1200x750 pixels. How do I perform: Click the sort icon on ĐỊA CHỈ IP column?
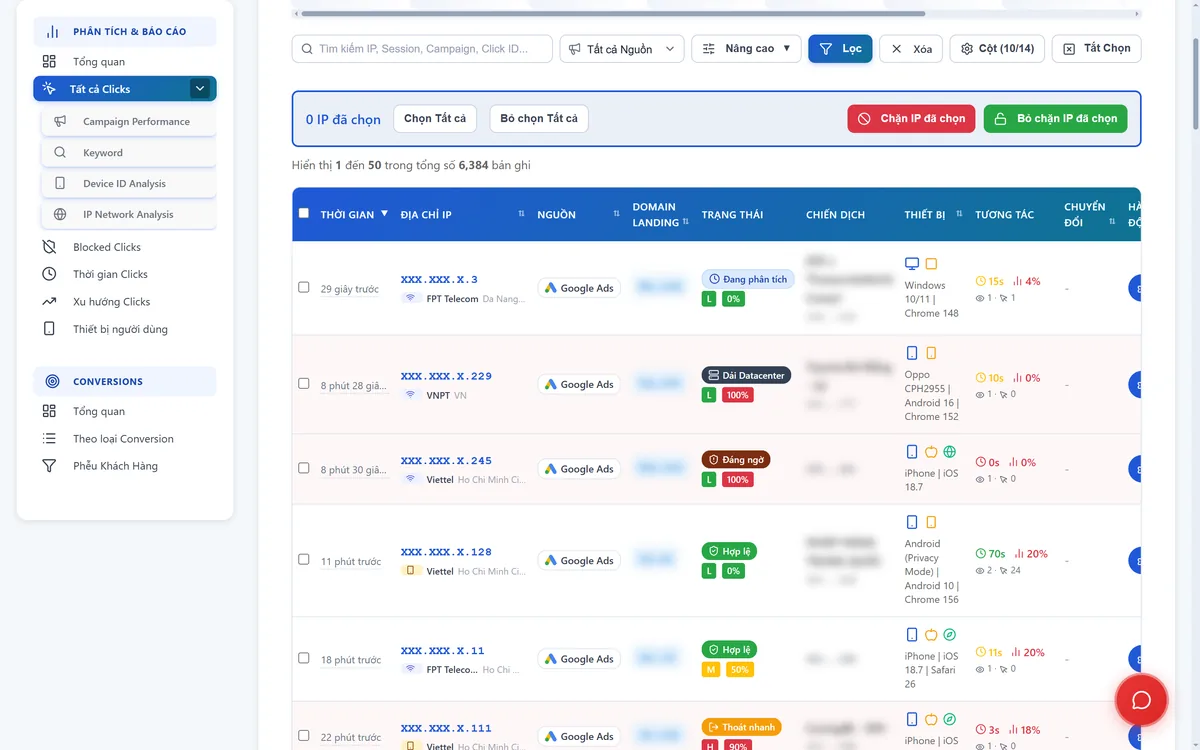click(521, 214)
